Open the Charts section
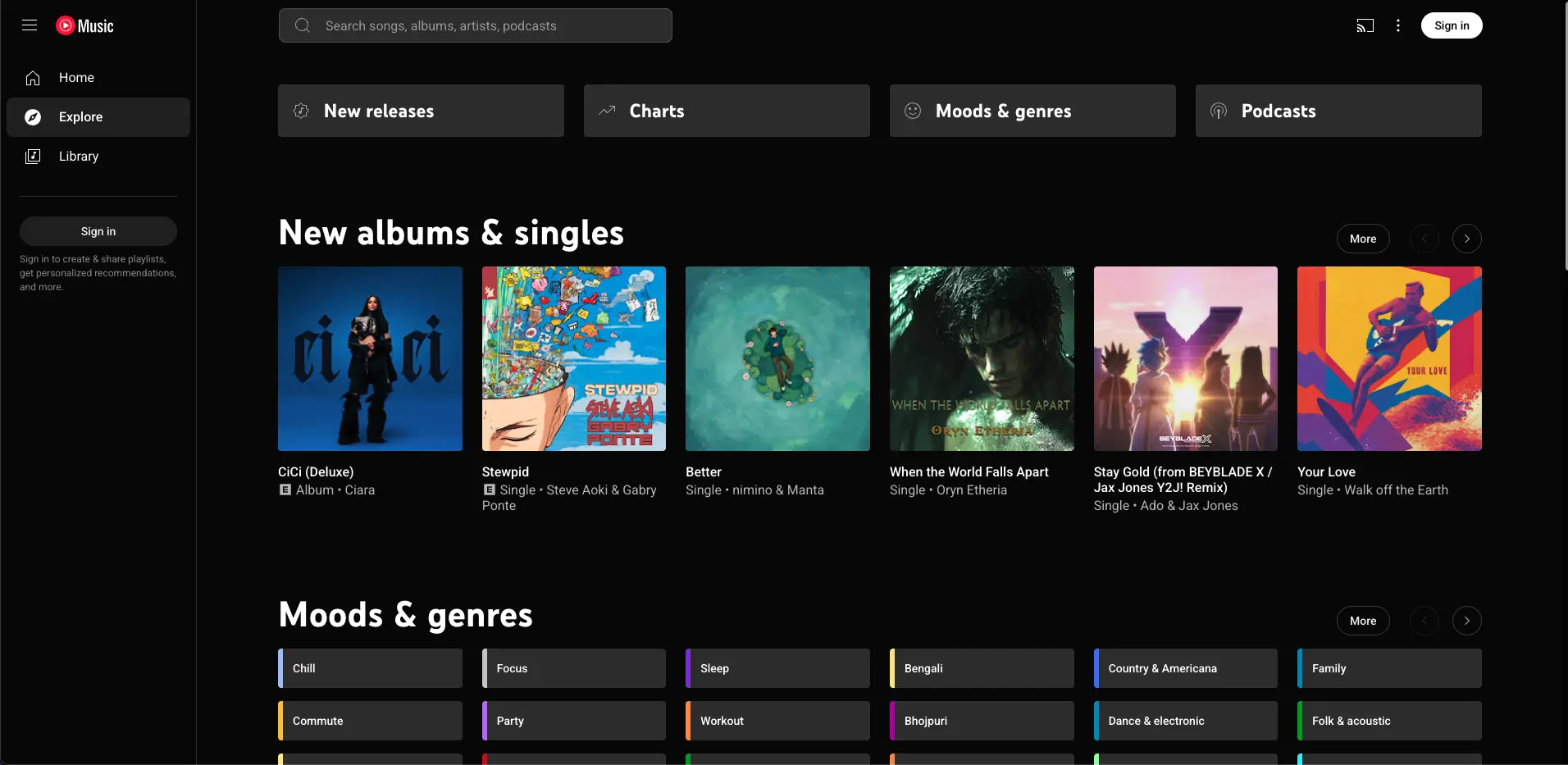The height and width of the screenshot is (765, 1568). [727, 111]
